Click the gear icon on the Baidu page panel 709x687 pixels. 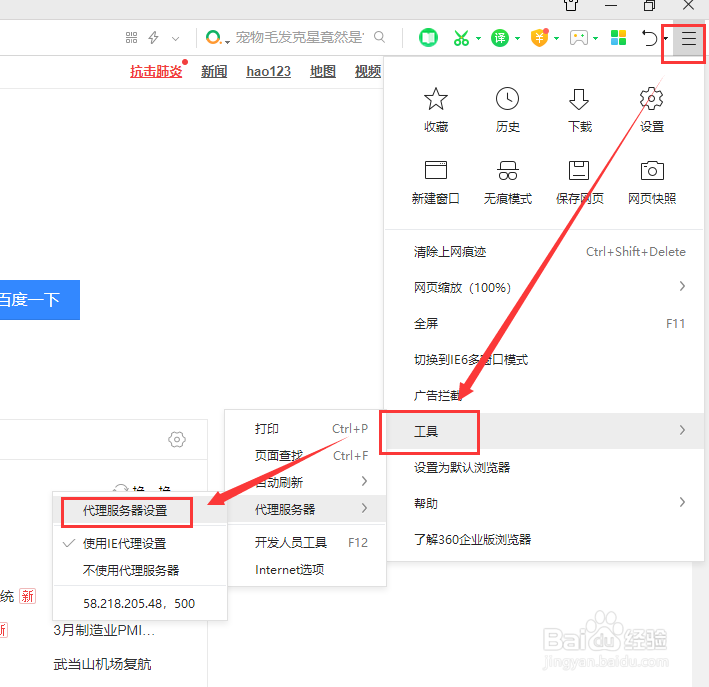pos(177,439)
